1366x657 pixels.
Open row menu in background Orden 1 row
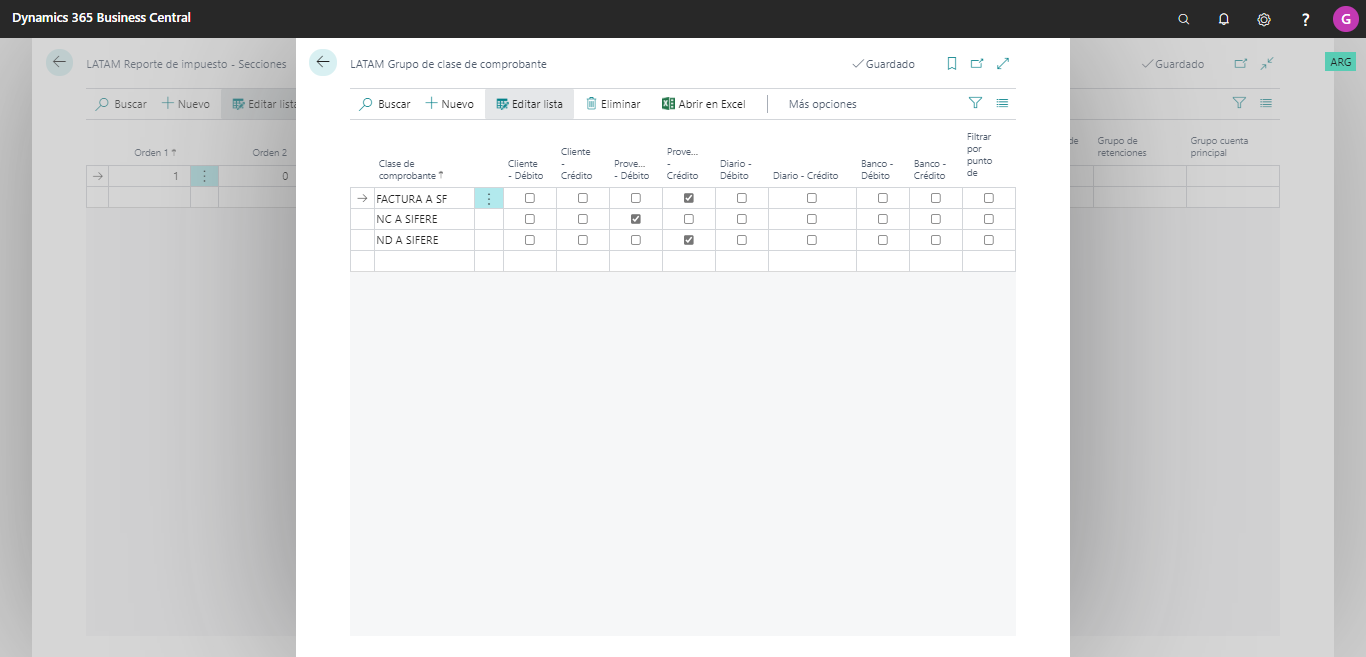point(204,176)
